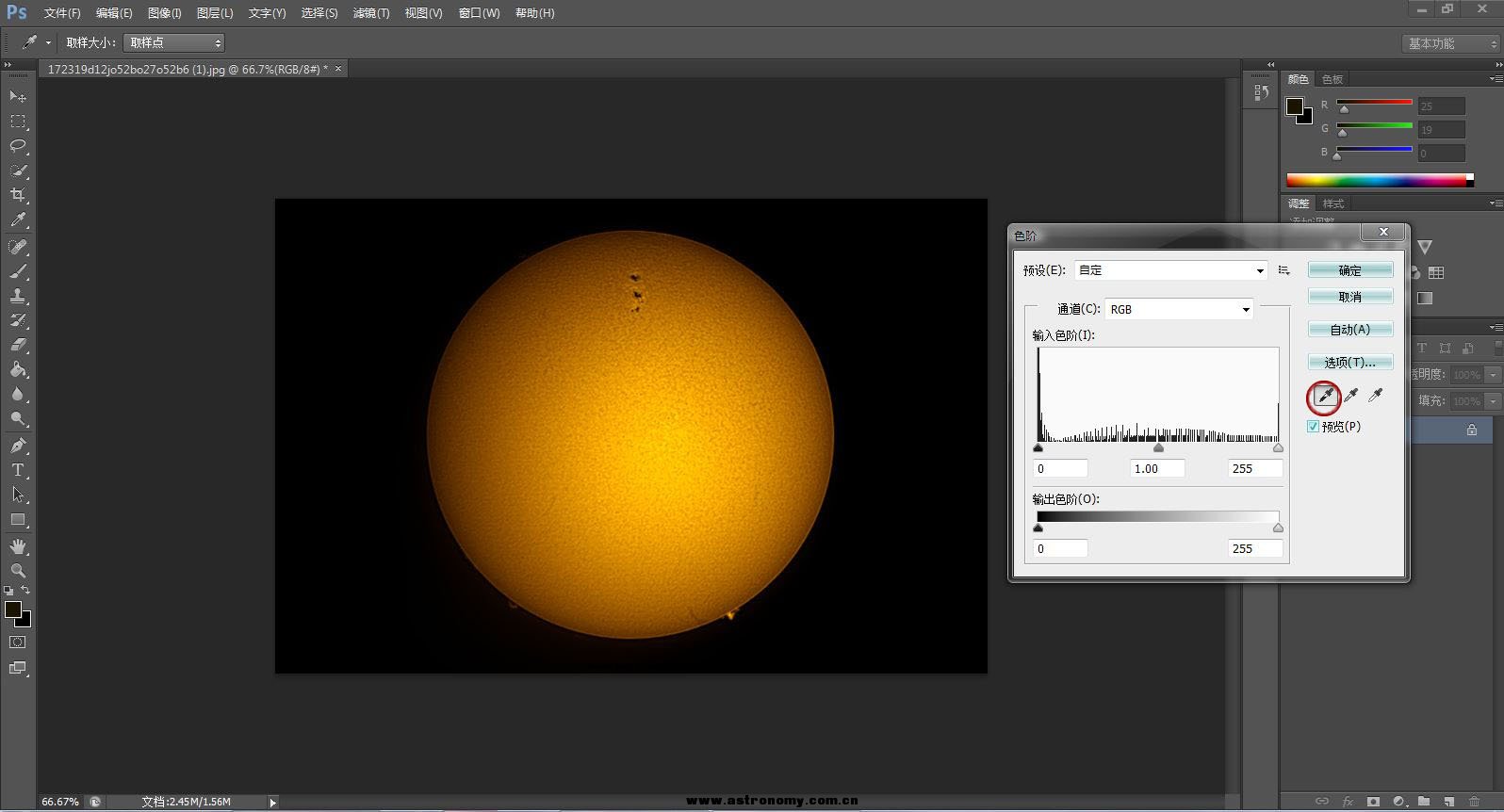The width and height of the screenshot is (1504, 812).
Task: Click the 选项(T)... button
Action: coord(1350,362)
